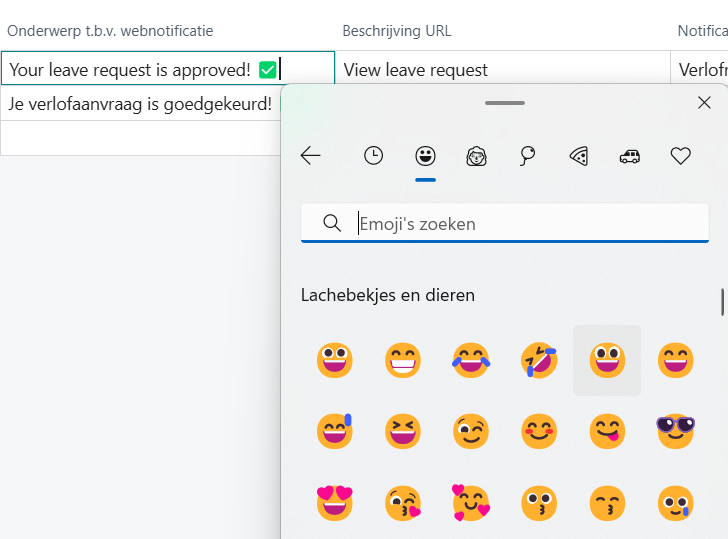Open the recently used emoji tab
Image resolution: width=728 pixels, height=539 pixels.
(x=373, y=156)
